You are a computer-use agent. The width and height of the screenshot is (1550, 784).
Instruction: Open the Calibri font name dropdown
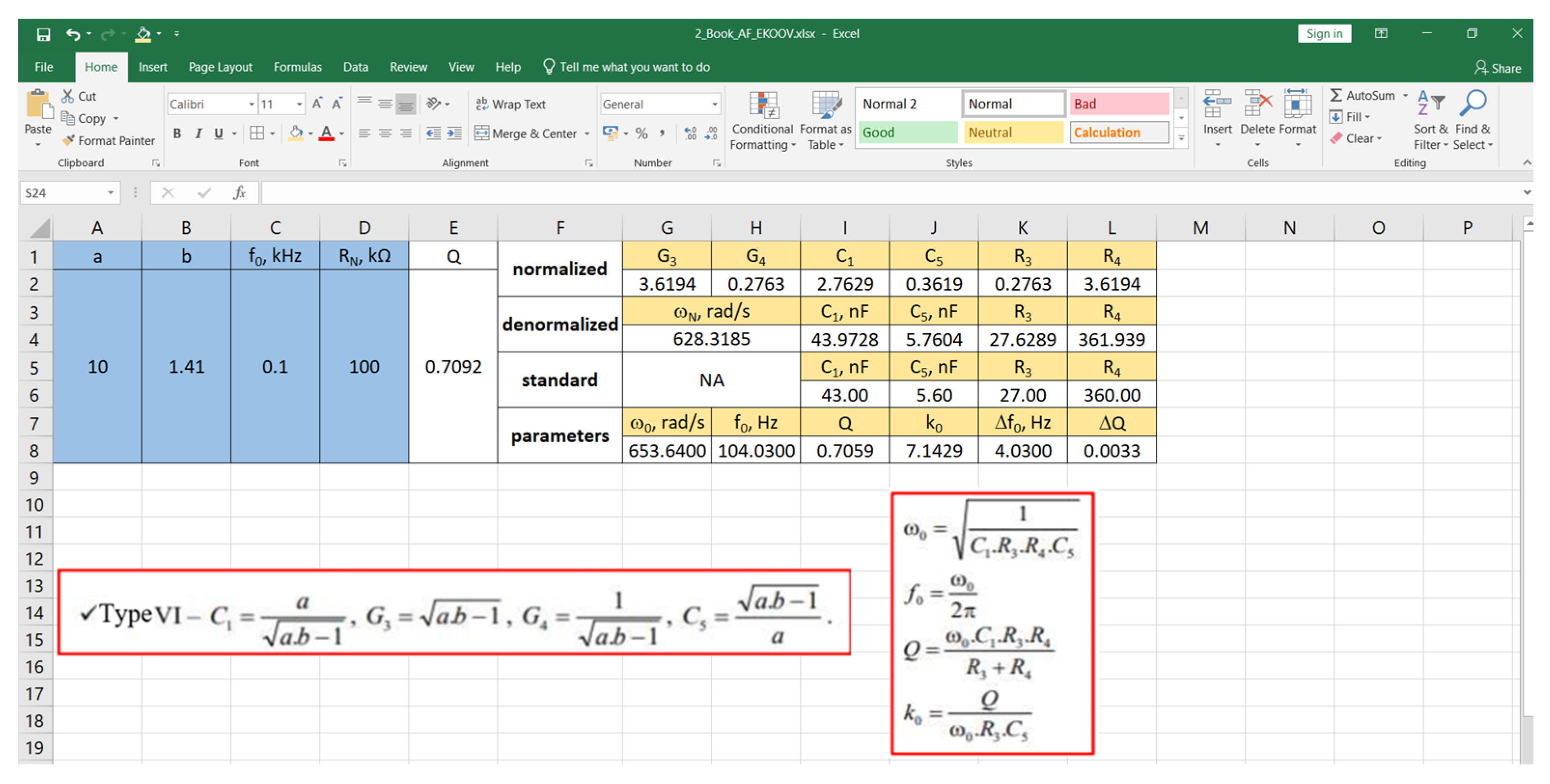click(251, 105)
